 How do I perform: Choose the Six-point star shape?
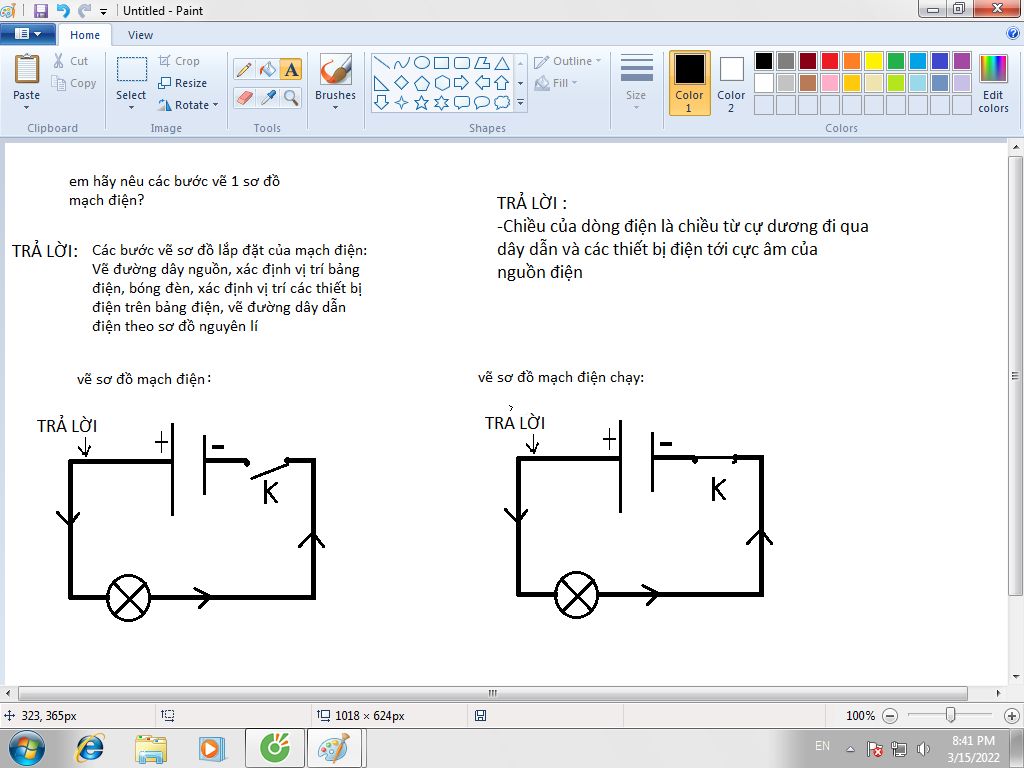(441, 103)
